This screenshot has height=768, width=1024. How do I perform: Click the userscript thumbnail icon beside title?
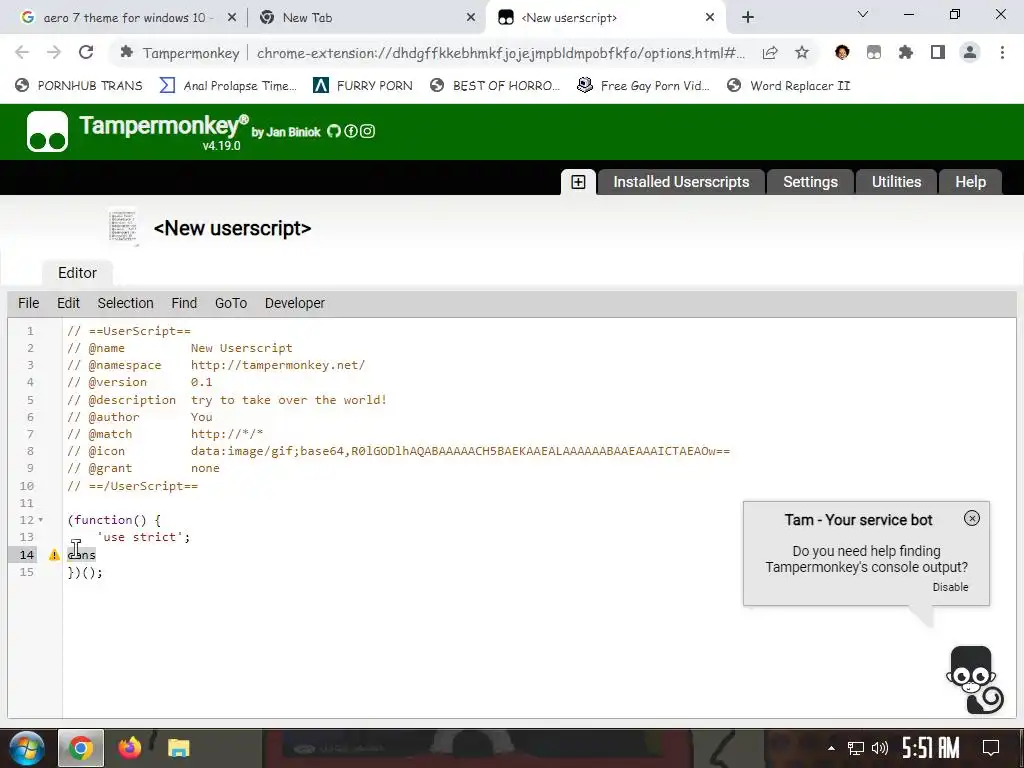click(x=123, y=227)
